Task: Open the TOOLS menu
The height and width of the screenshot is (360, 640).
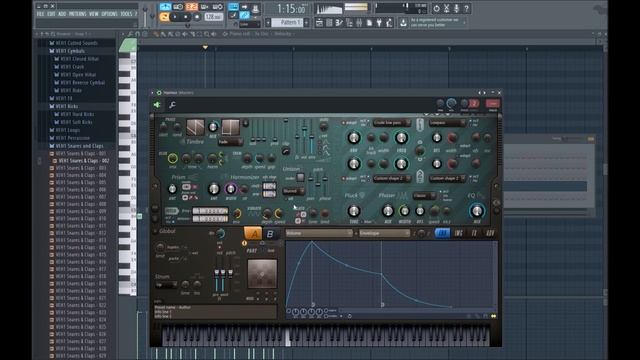Action: click(126, 14)
